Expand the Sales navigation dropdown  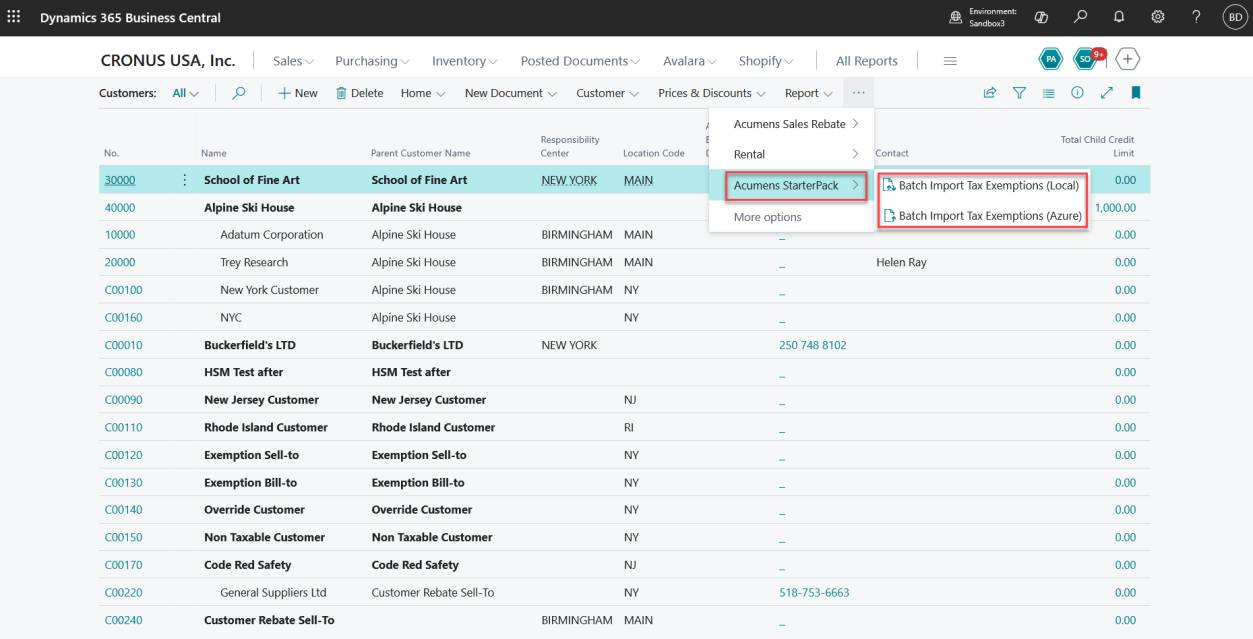[x=293, y=61]
